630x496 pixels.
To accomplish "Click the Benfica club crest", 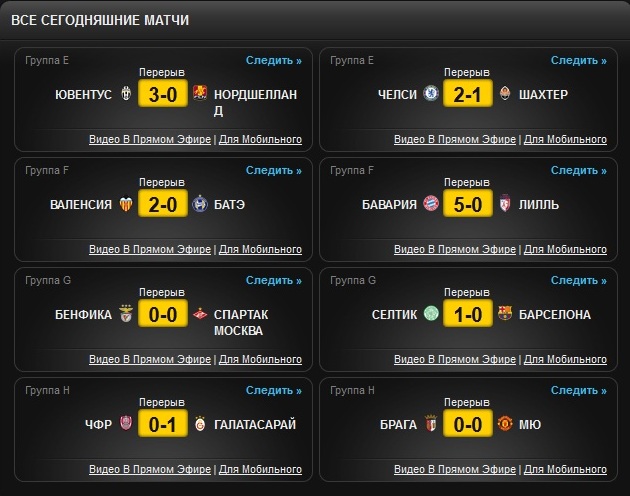I will click(x=126, y=314).
